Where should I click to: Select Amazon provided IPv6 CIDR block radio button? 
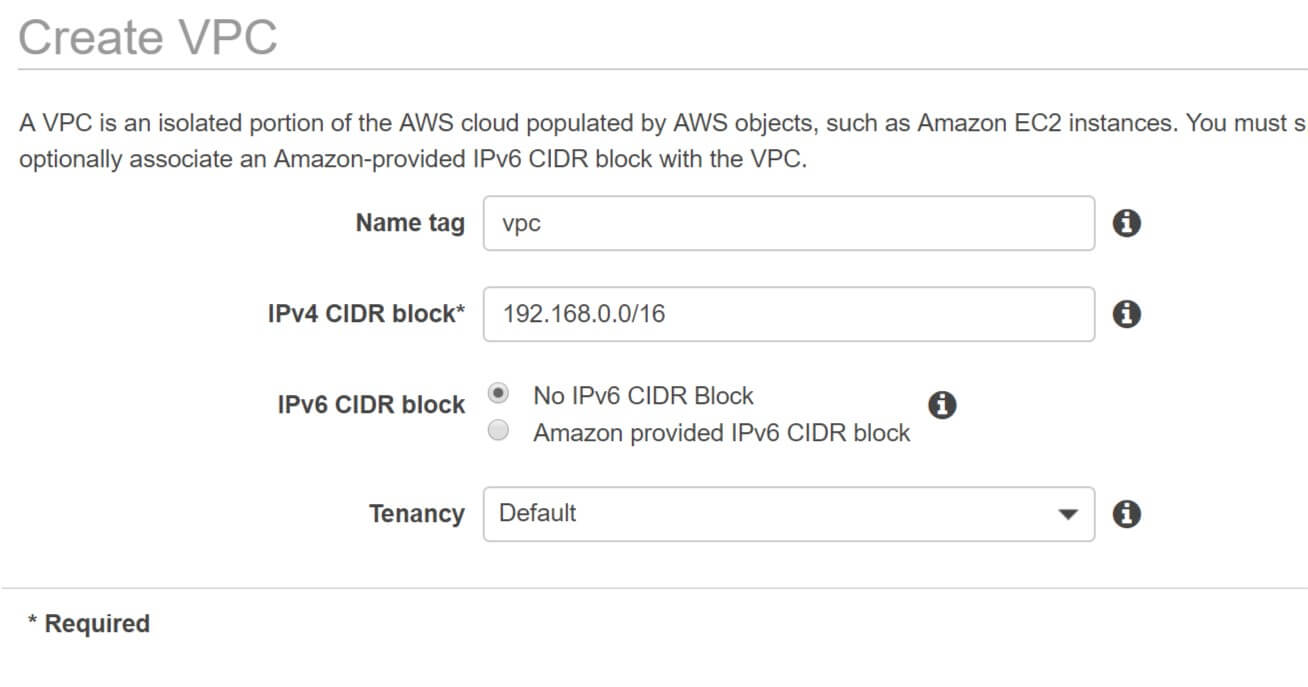pyautogui.click(x=498, y=431)
